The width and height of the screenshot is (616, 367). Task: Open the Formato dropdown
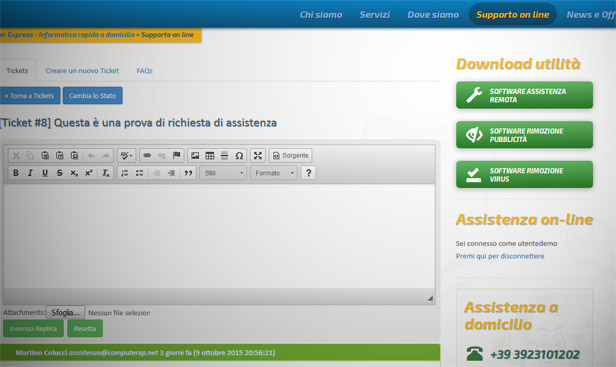274,173
